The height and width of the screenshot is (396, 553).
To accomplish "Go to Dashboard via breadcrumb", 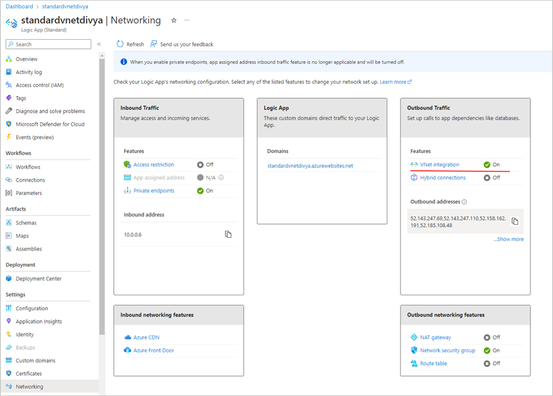I will point(19,6).
